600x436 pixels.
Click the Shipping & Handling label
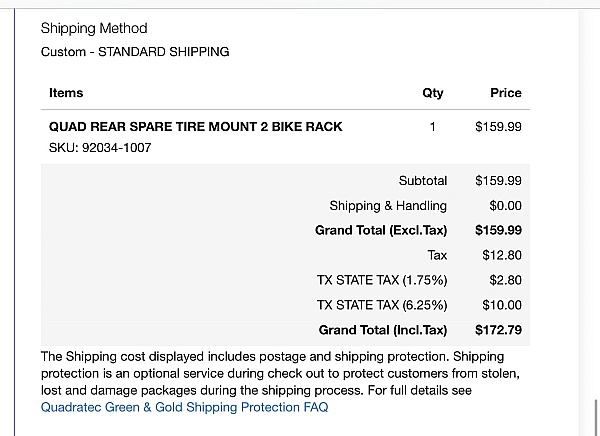[388, 206]
